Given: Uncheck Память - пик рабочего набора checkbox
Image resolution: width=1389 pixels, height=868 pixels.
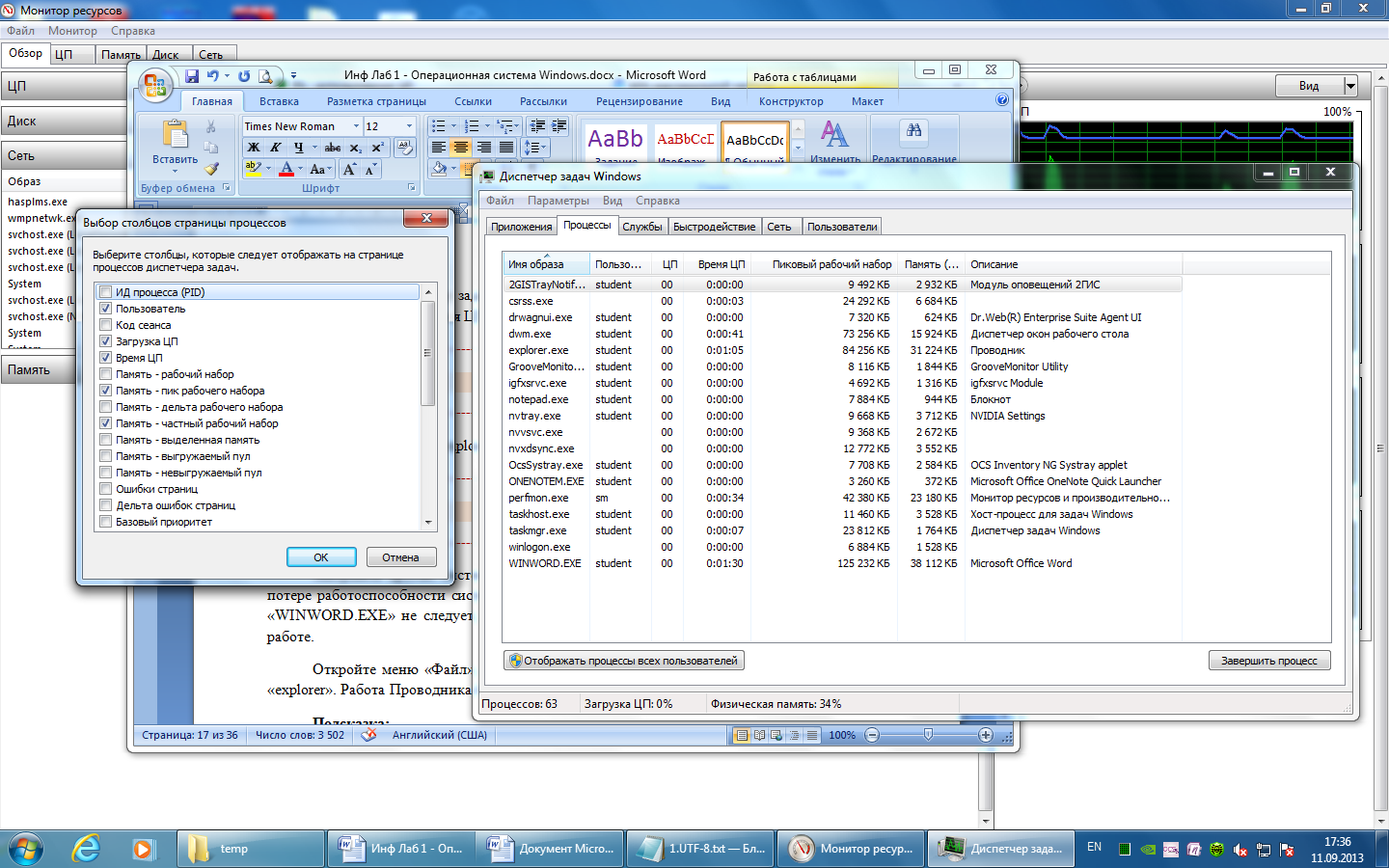Looking at the screenshot, I should pos(106,391).
